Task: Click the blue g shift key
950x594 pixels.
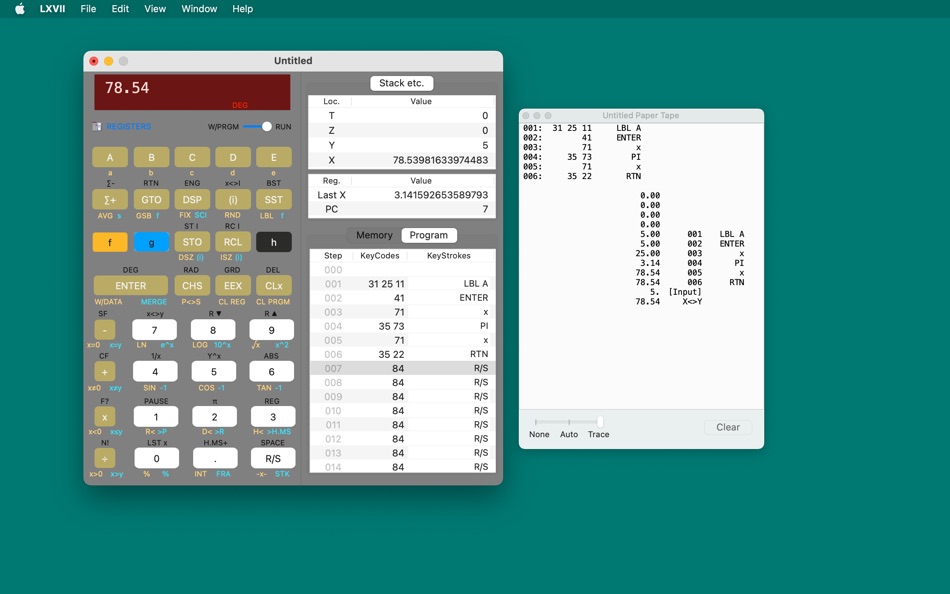Action: [151, 242]
